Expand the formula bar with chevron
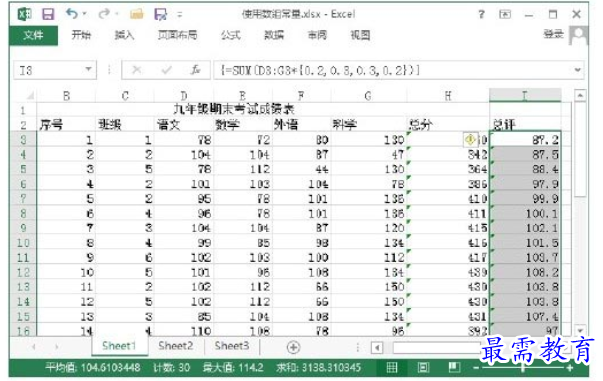 coord(577,70)
